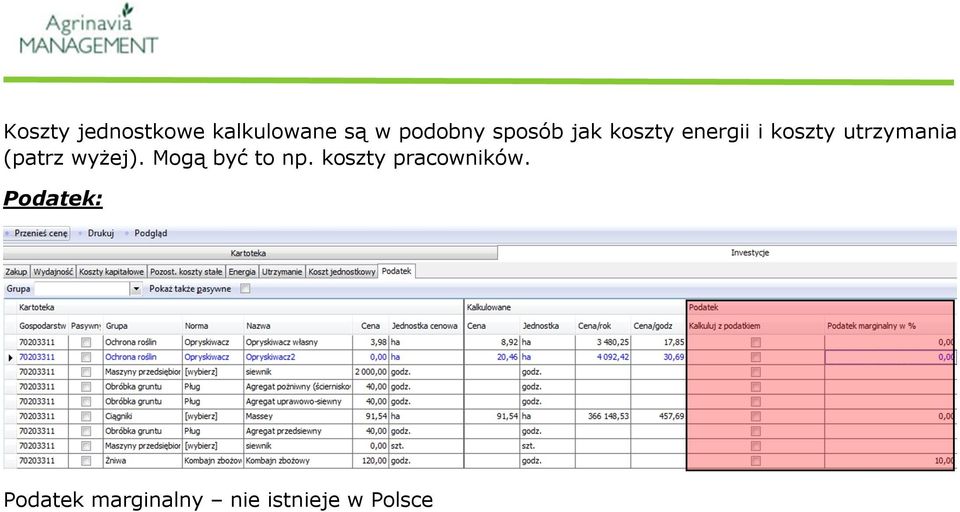Image resolution: width=960 pixels, height=512 pixels.
Task: Switch to the Investycje section
Action: pos(749,252)
